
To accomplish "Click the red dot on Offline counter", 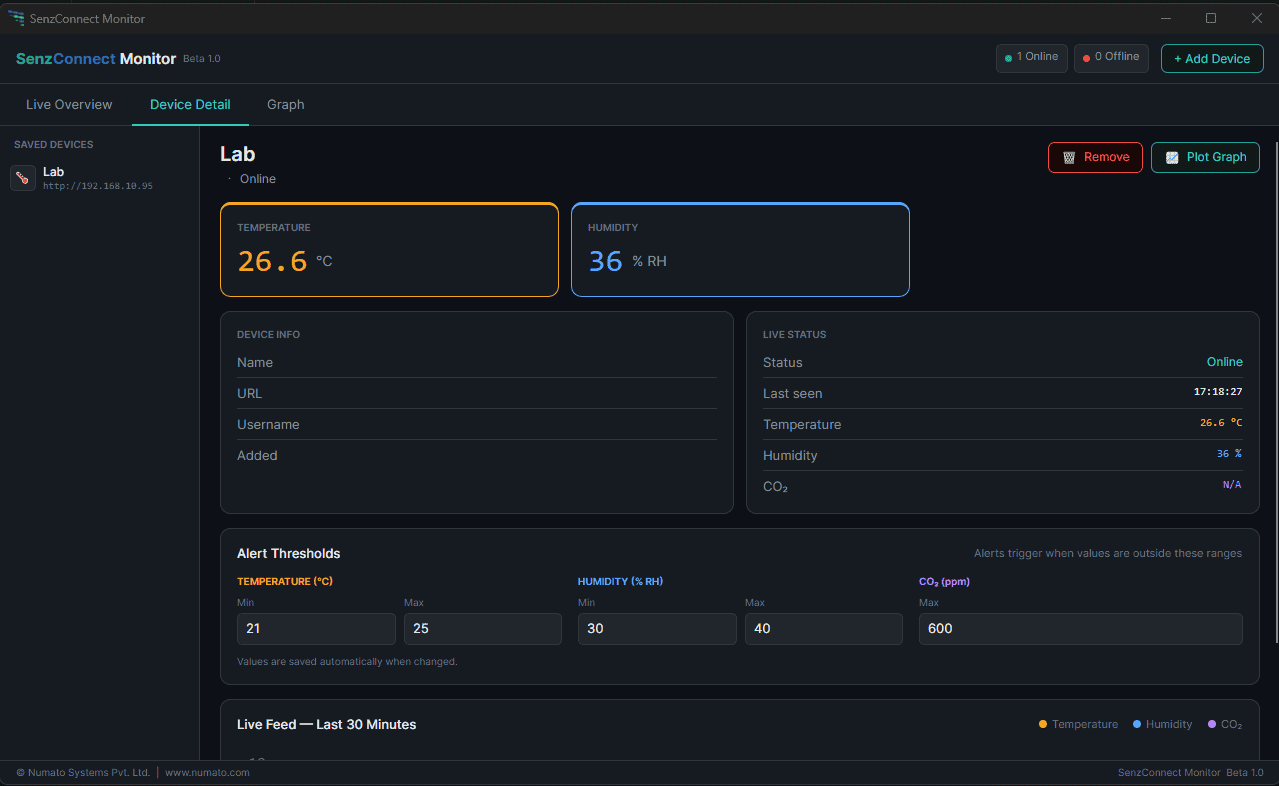I will click(x=1087, y=58).
